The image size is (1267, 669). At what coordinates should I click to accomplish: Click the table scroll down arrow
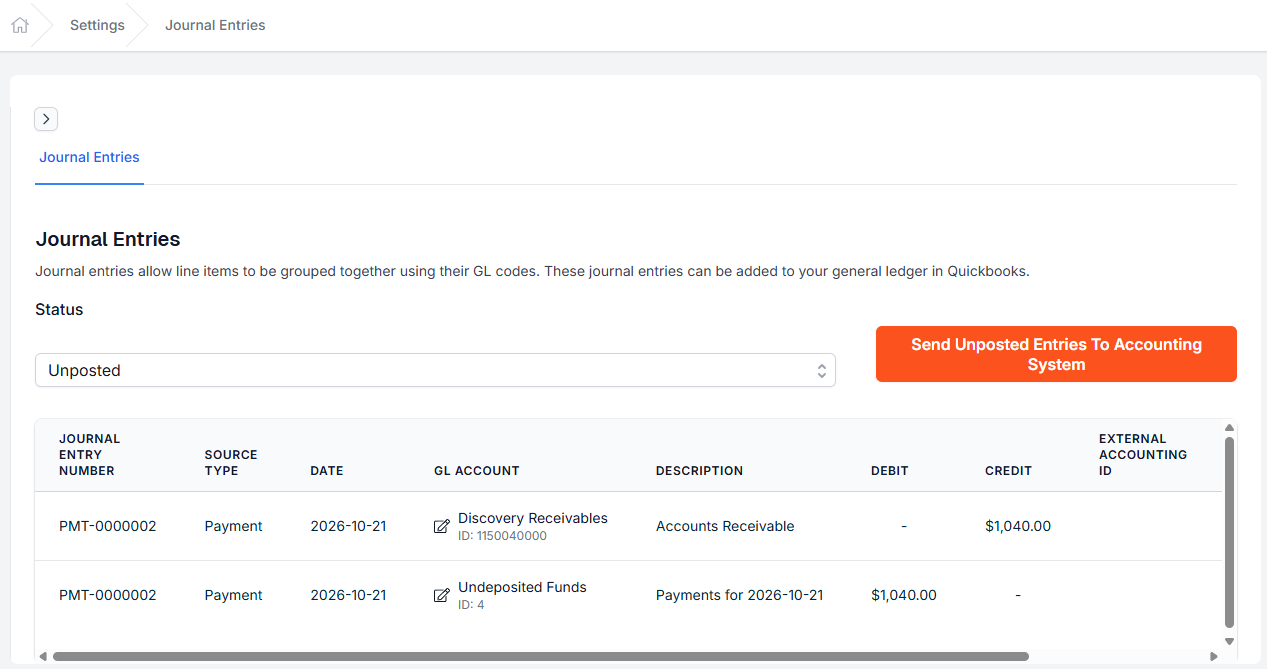[x=1229, y=641]
